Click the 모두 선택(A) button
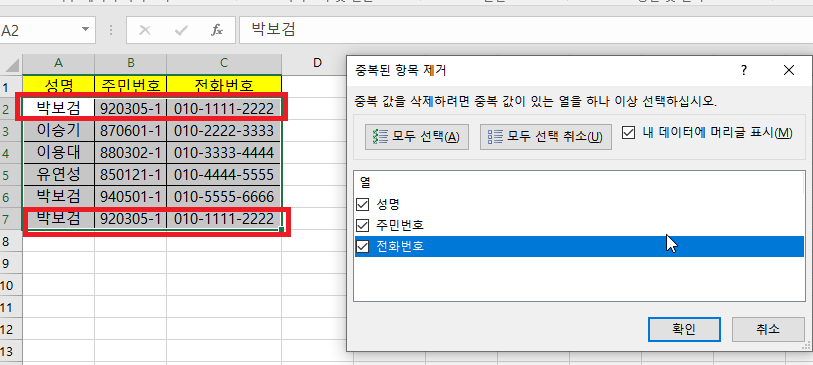 417,137
